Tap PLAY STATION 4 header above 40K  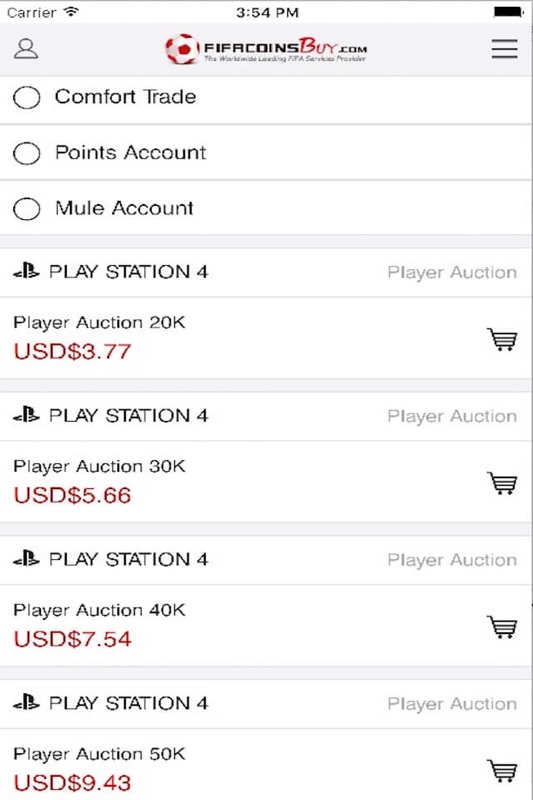pyautogui.click(x=129, y=559)
